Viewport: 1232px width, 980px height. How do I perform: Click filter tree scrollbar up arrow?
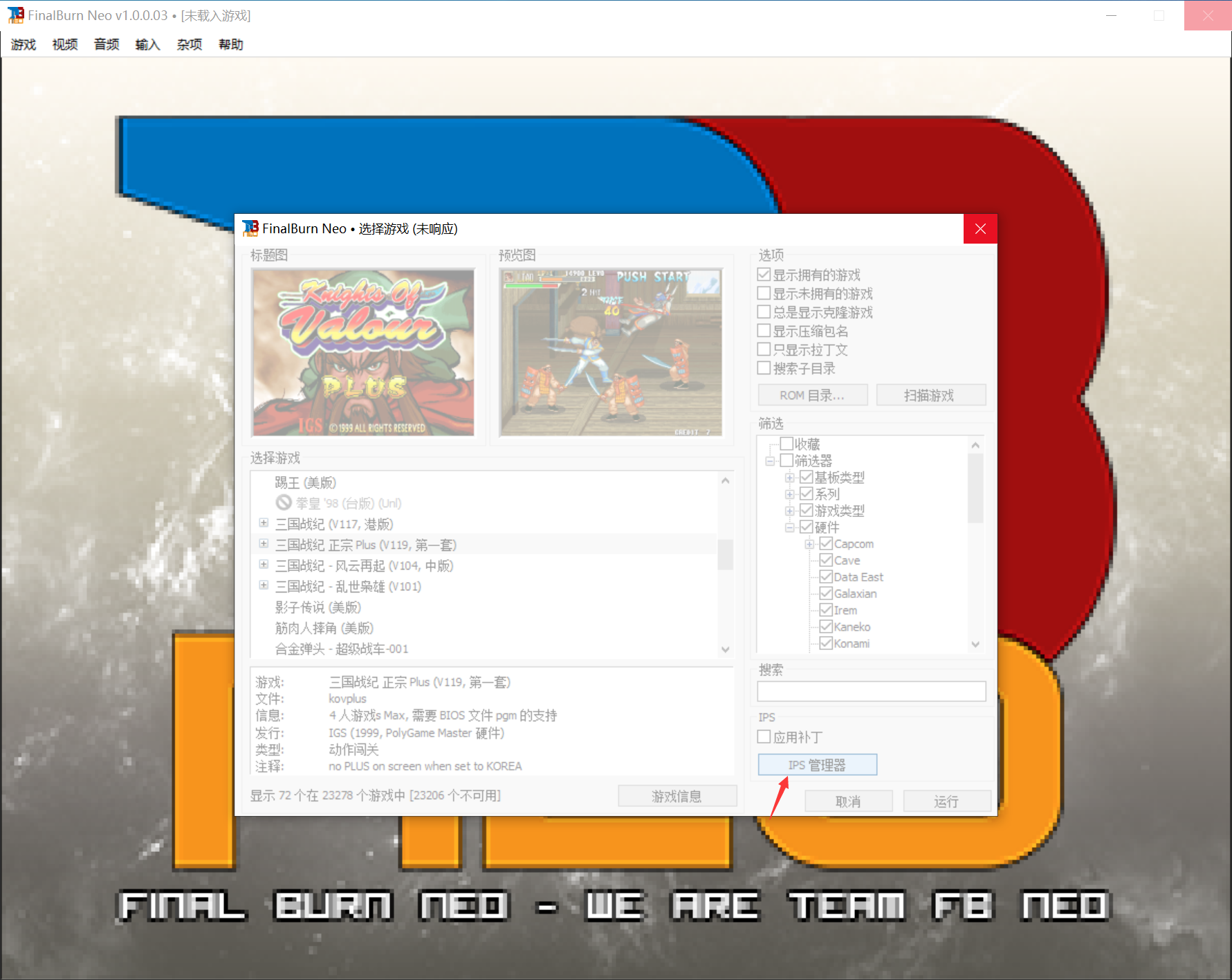[975, 445]
